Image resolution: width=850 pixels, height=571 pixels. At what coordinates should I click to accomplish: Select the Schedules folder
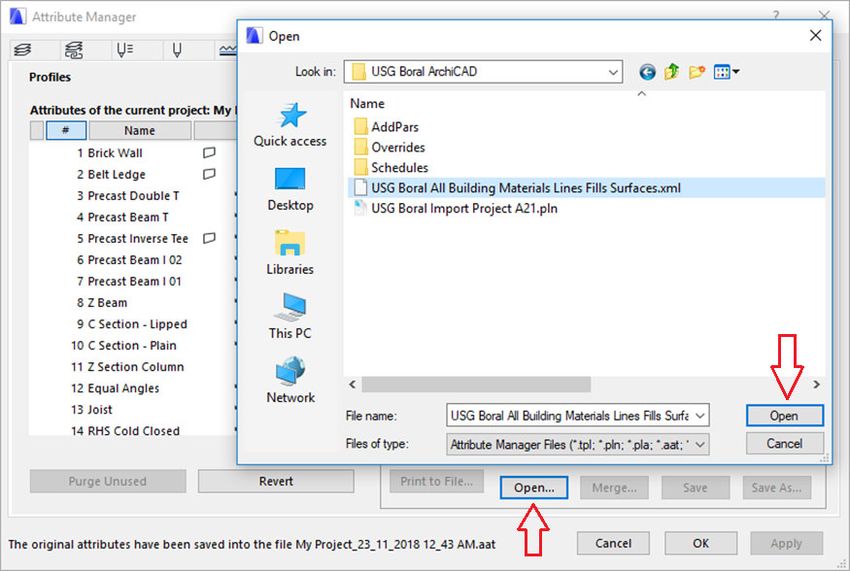[x=391, y=168]
